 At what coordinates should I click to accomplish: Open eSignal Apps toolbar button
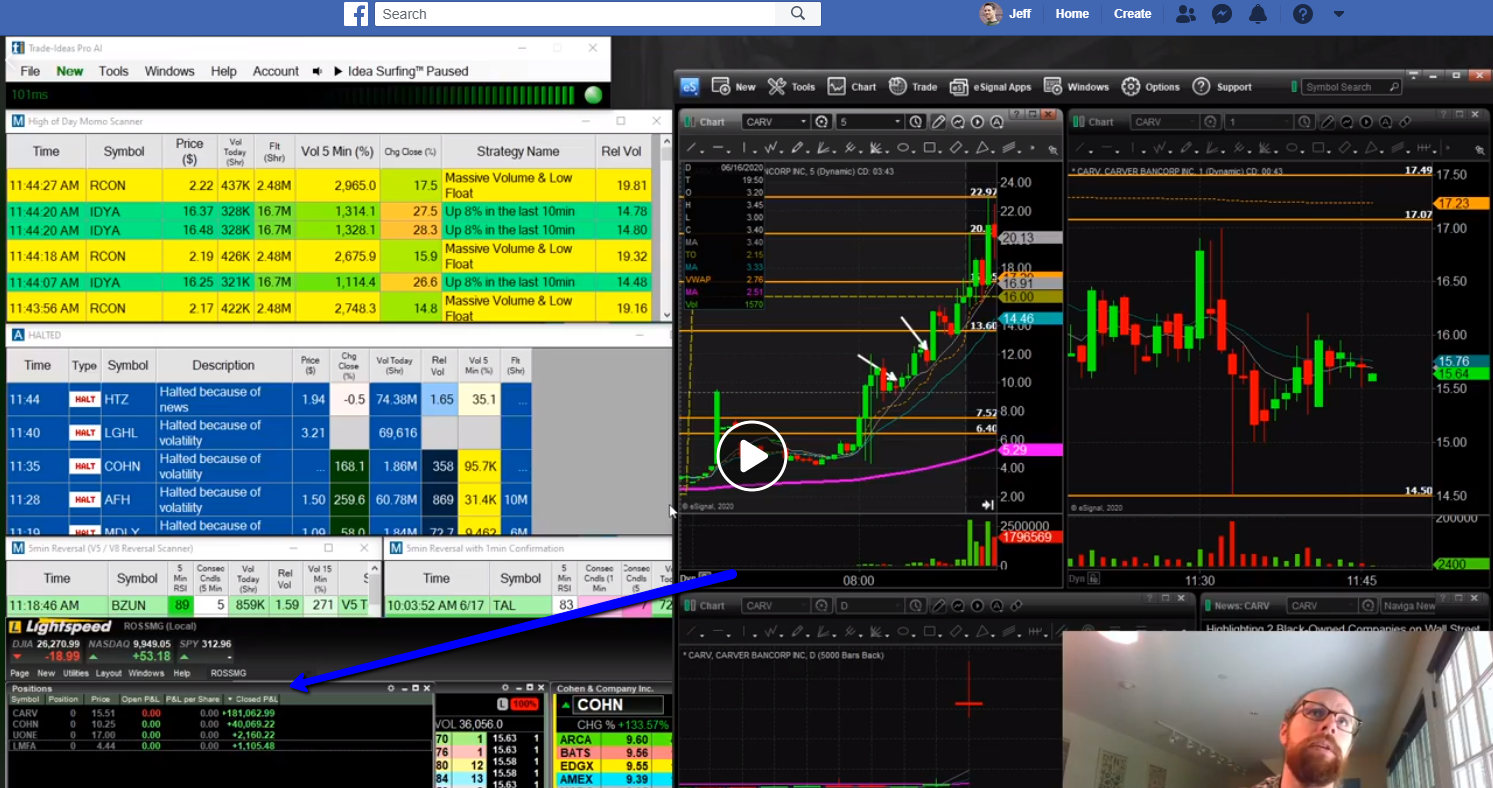click(990, 87)
